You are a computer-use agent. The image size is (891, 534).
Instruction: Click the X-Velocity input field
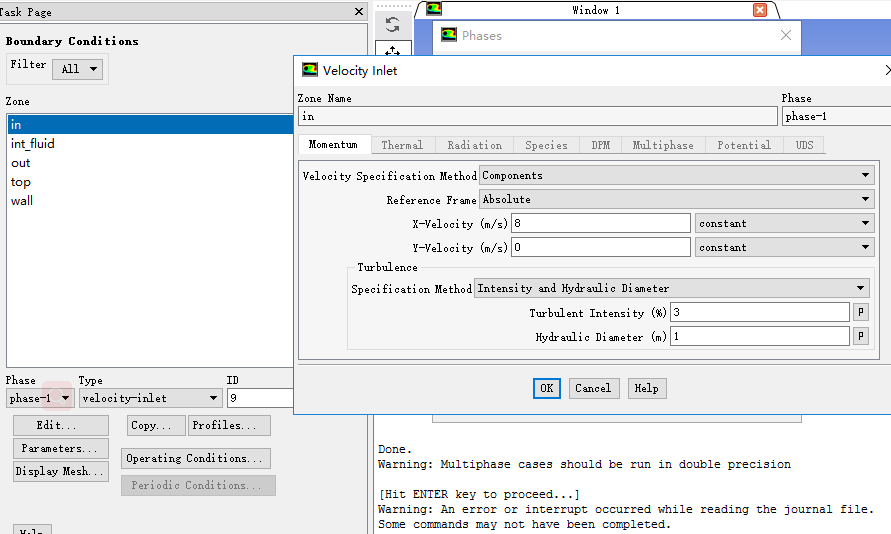(600, 224)
